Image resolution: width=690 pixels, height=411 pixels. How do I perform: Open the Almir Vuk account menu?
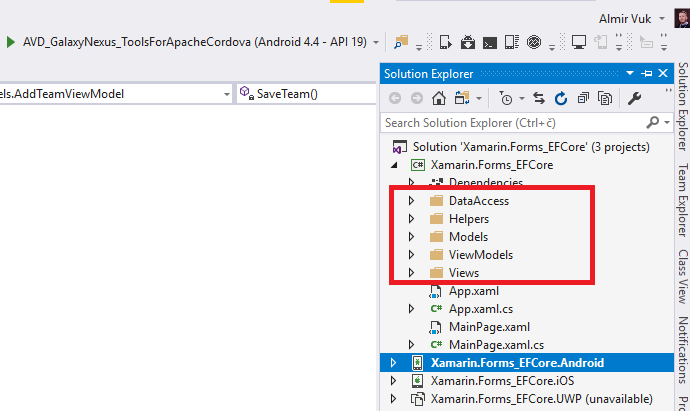[632, 19]
